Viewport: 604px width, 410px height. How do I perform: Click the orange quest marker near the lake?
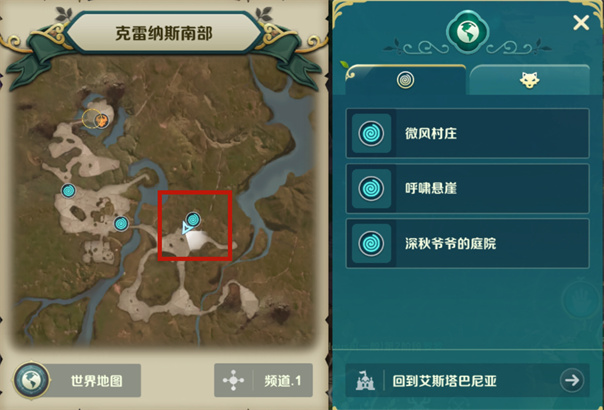pos(101,121)
